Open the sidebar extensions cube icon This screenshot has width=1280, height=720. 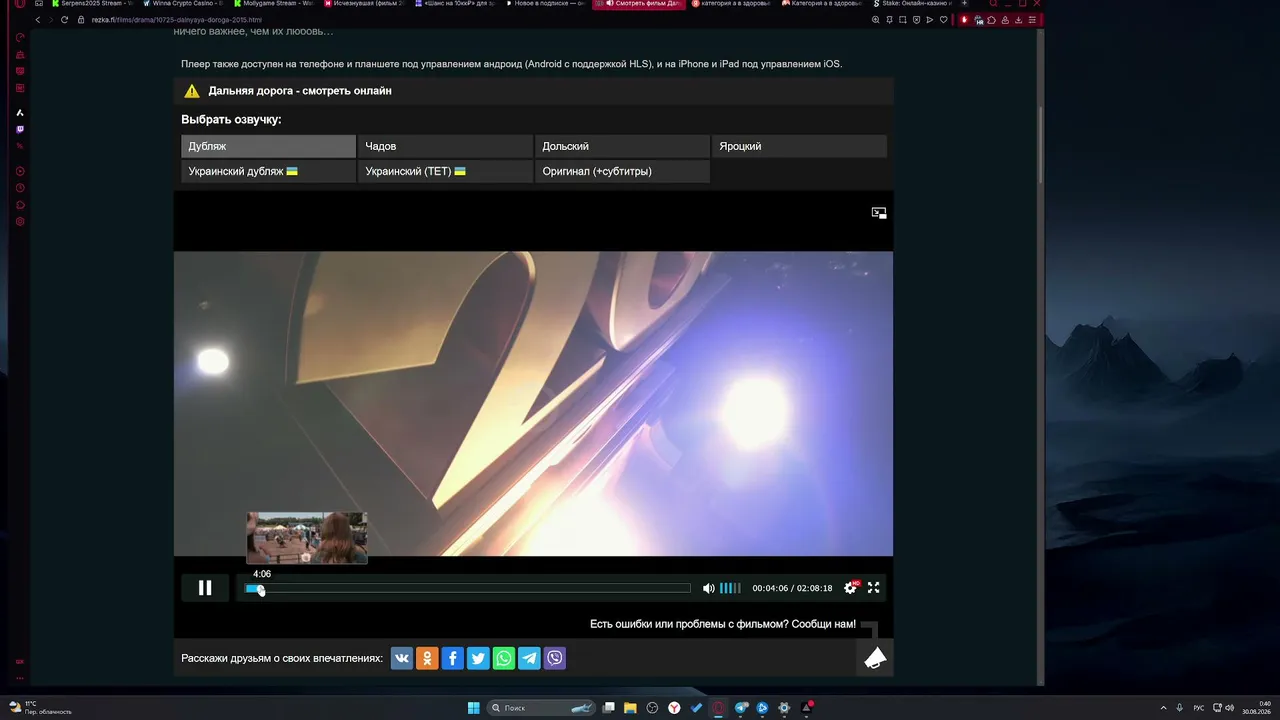pos(20,205)
